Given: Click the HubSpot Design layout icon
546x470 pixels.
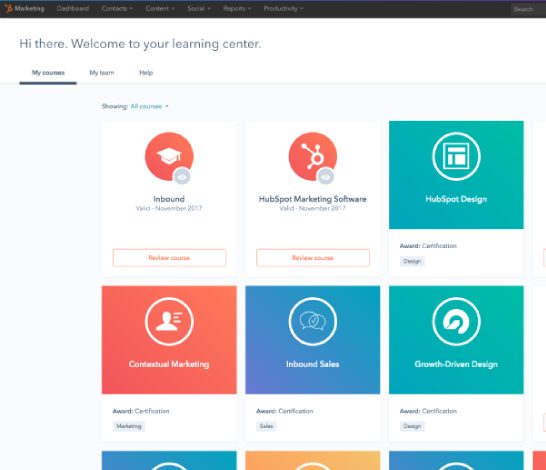Looking at the screenshot, I should (x=456, y=156).
